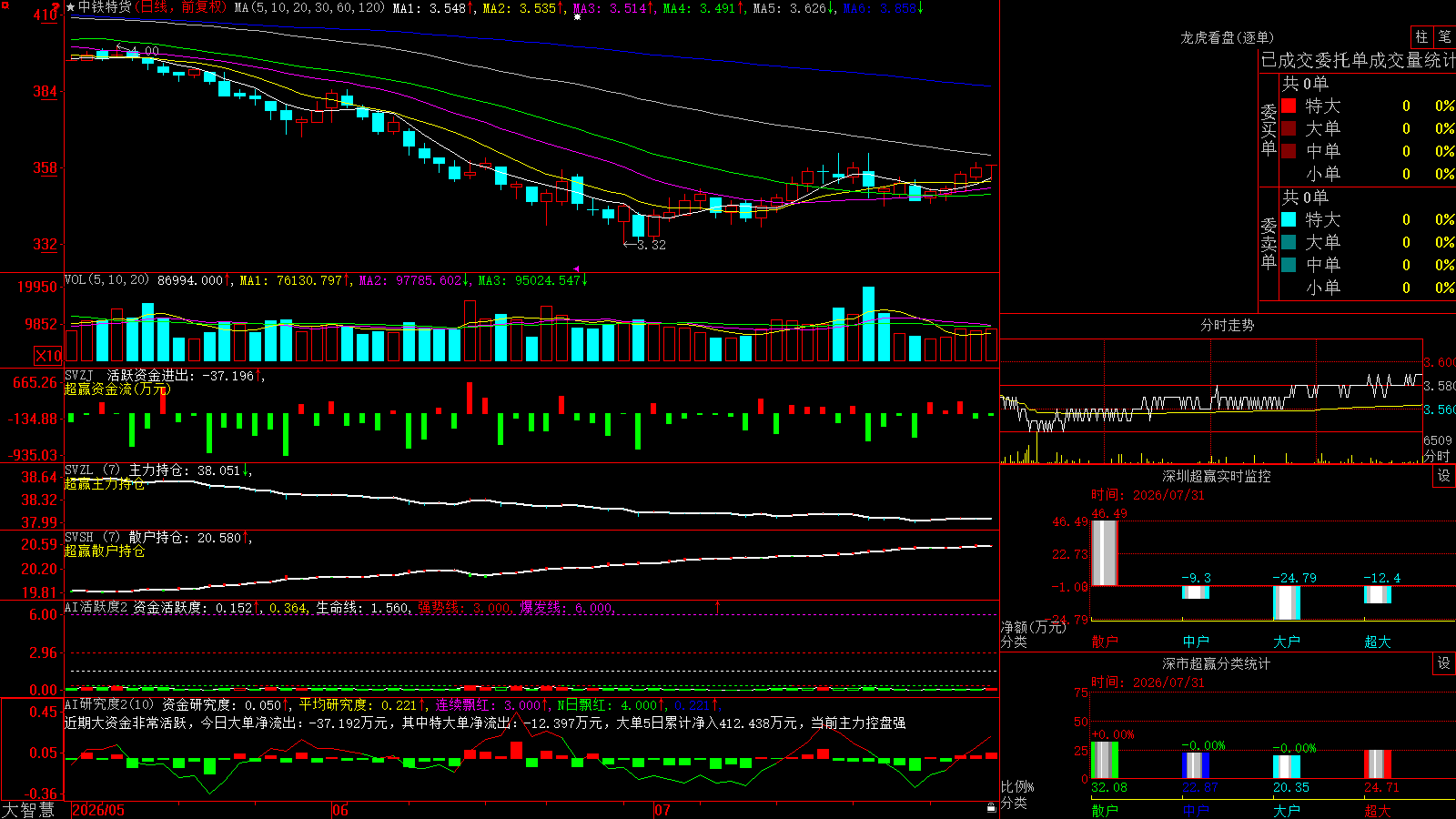Click the 超赢主力持仓 legend label
Viewport: 1456px width, 819px height.
point(105,484)
